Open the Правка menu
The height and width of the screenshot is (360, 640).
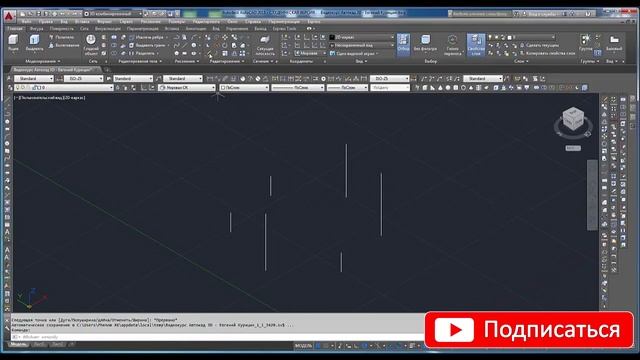coord(45,21)
